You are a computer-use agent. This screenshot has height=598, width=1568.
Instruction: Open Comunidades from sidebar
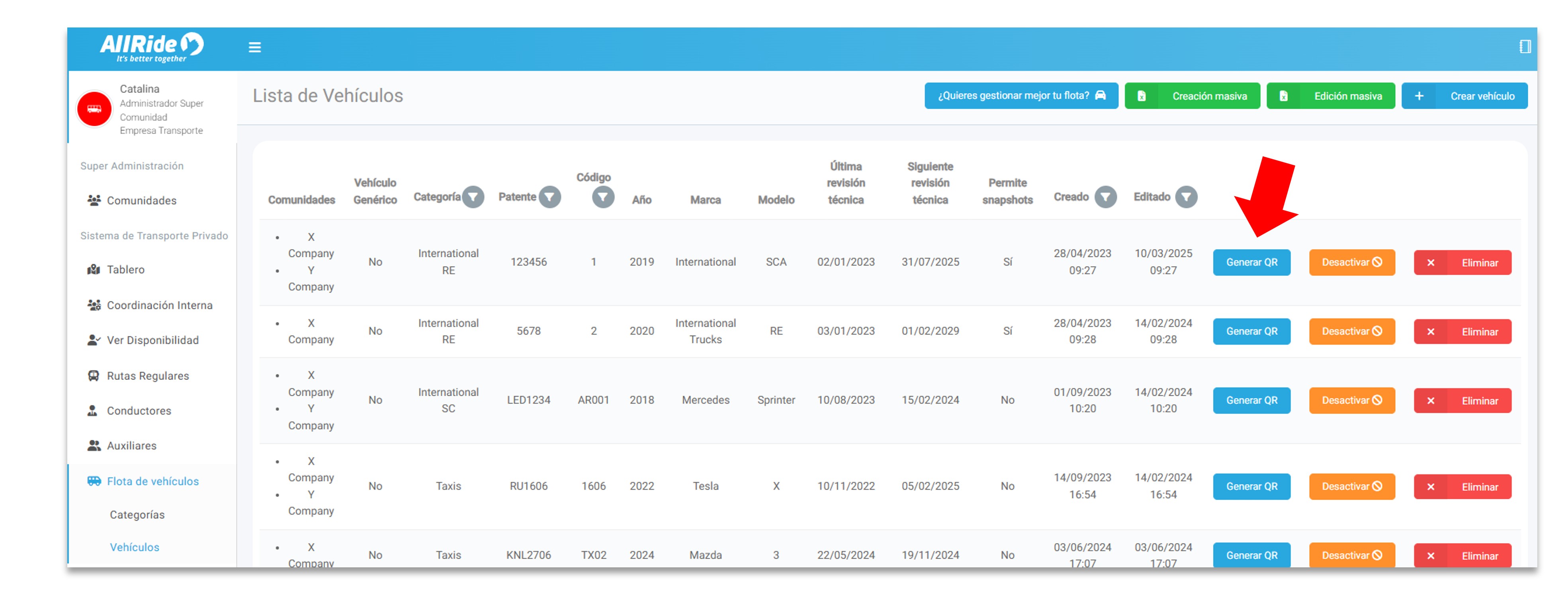click(141, 200)
